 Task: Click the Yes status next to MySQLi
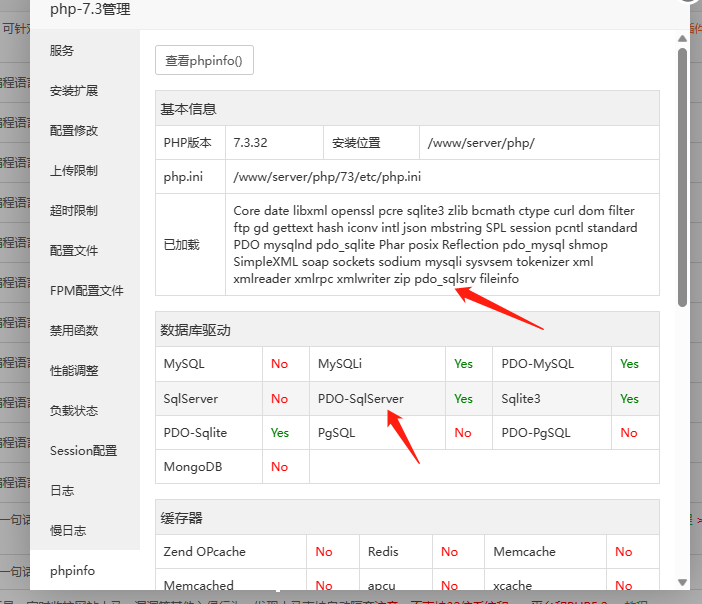(463, 364)
